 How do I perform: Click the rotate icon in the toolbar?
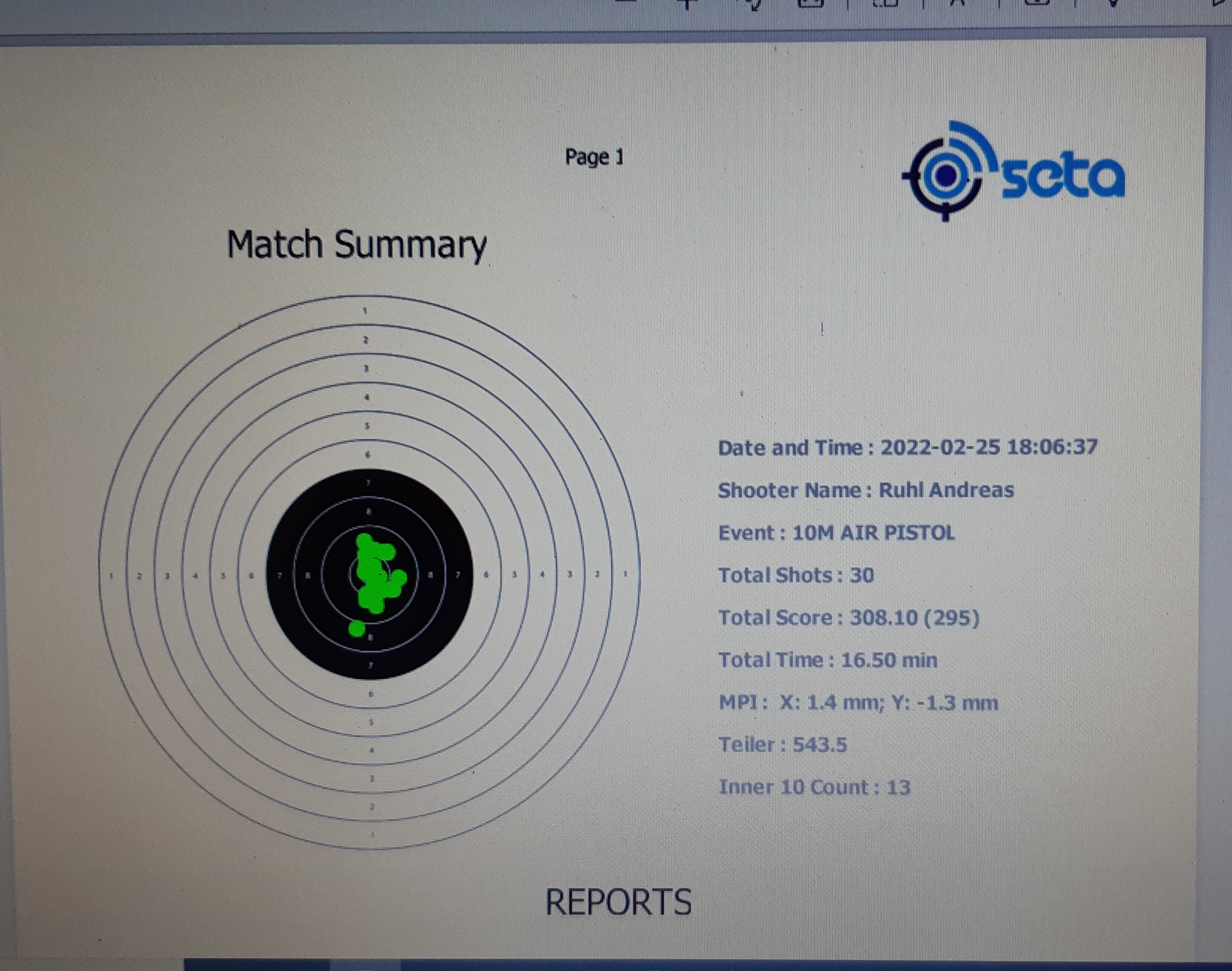(x=754, y=4)
